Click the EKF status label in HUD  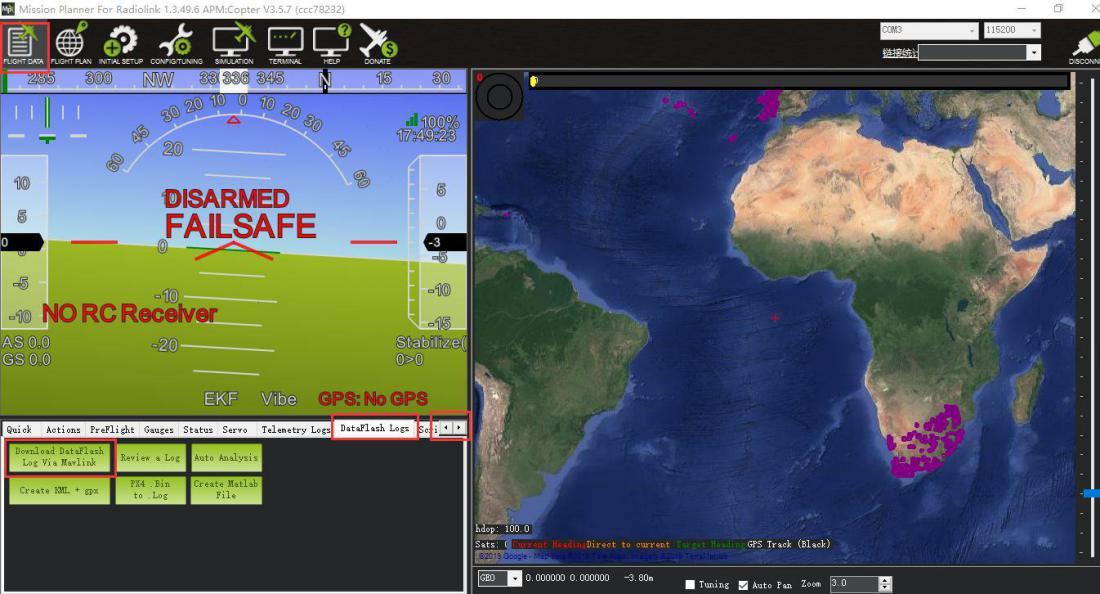221,399
